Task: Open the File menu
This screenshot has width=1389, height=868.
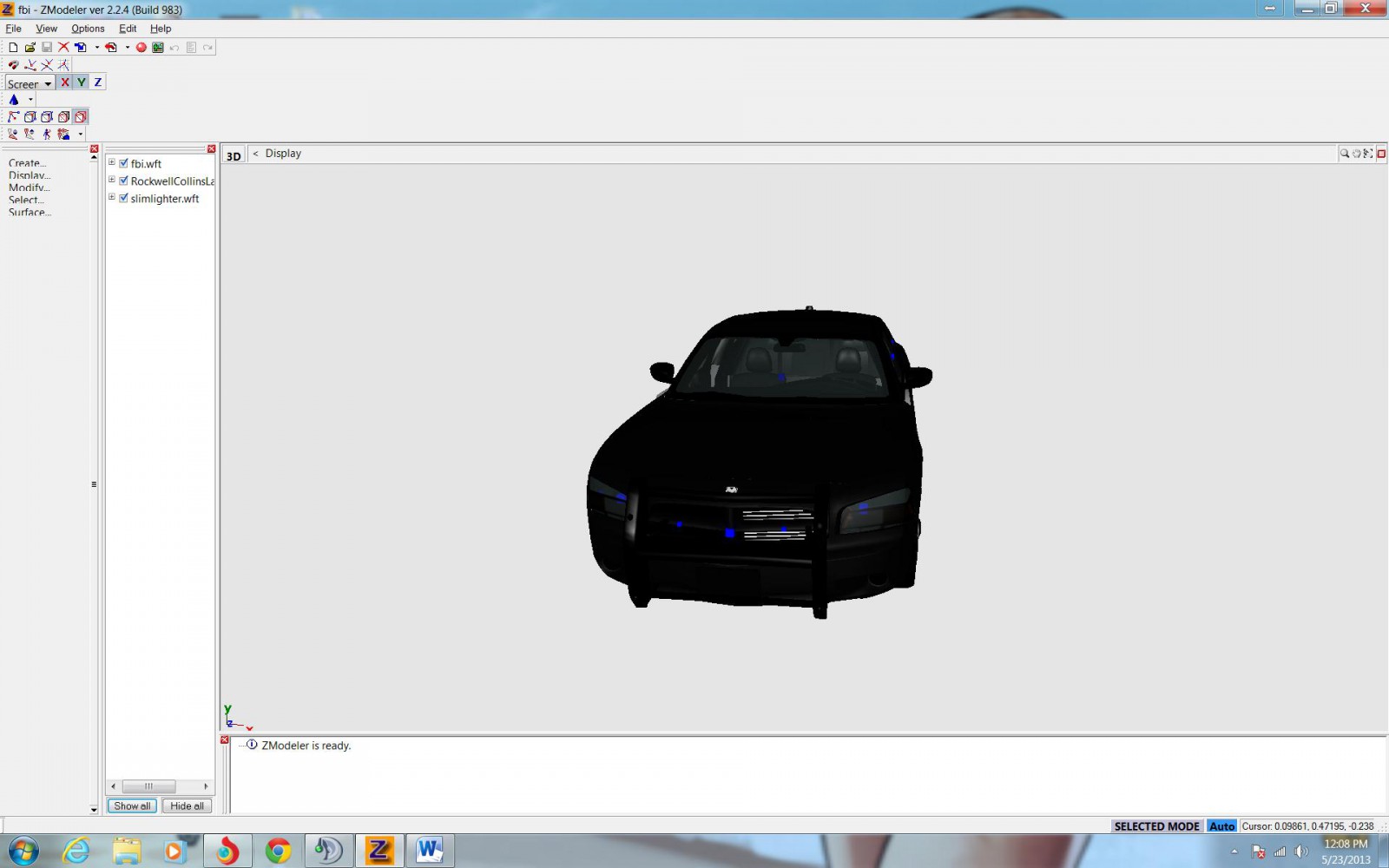Action: click(x=14, y=29)
